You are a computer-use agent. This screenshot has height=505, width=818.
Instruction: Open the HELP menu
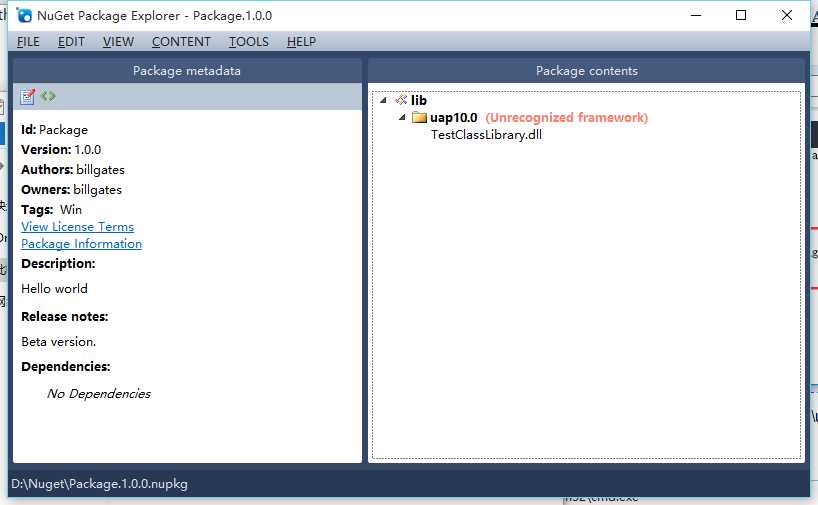pos(301,42)
